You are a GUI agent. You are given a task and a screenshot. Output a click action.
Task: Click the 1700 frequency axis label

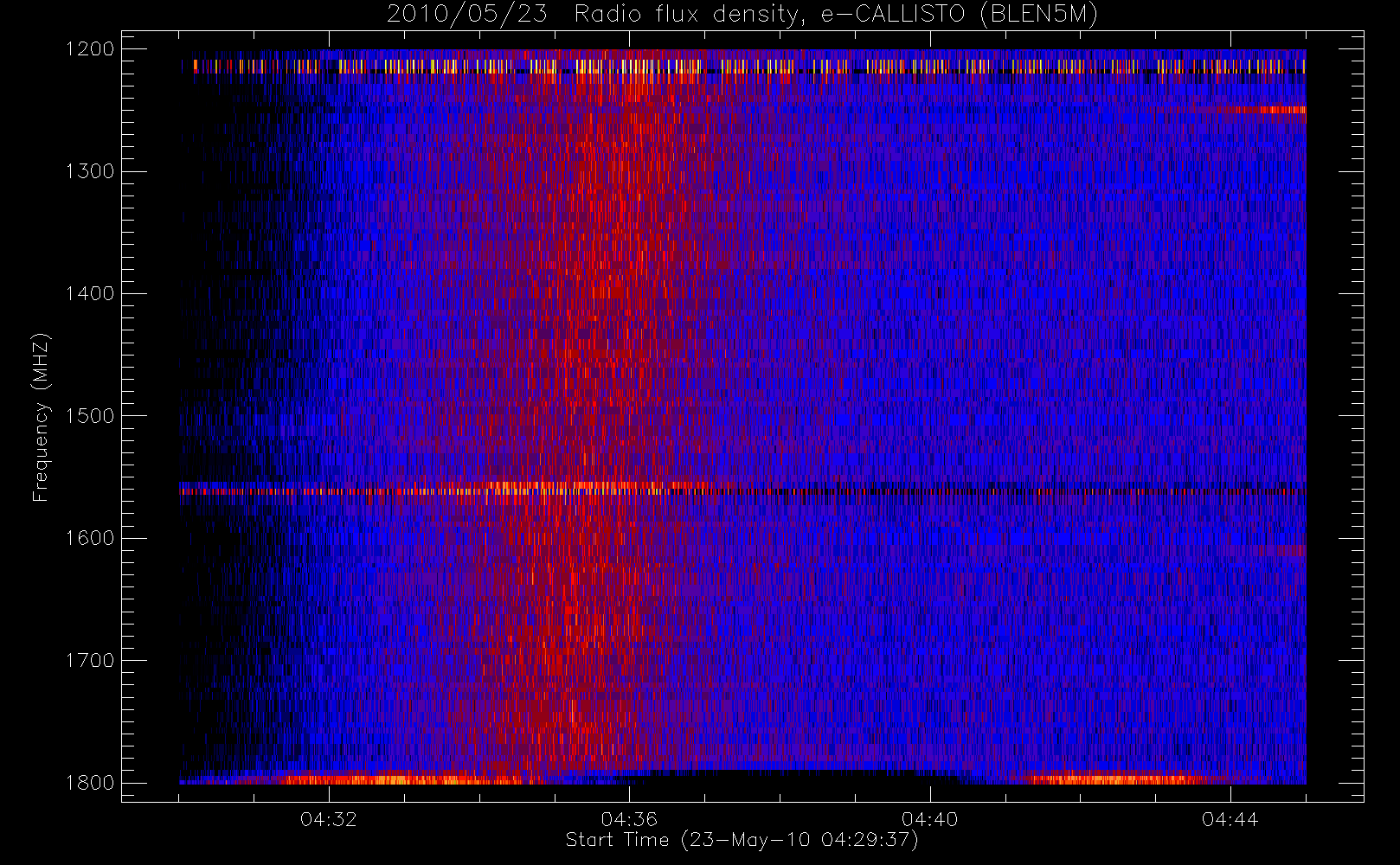coord(90,661)
